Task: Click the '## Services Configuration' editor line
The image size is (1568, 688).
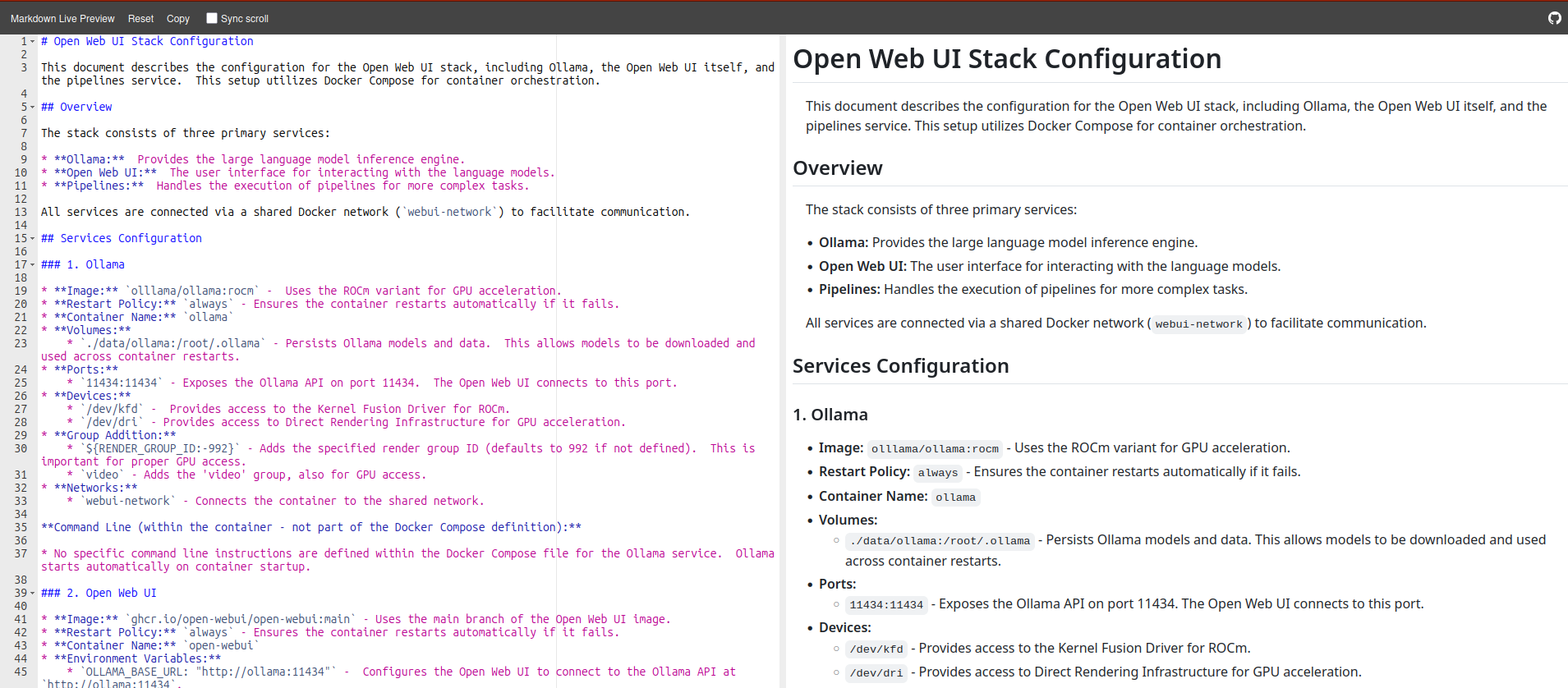Action: pyautogui.click(x=122, y=238)
